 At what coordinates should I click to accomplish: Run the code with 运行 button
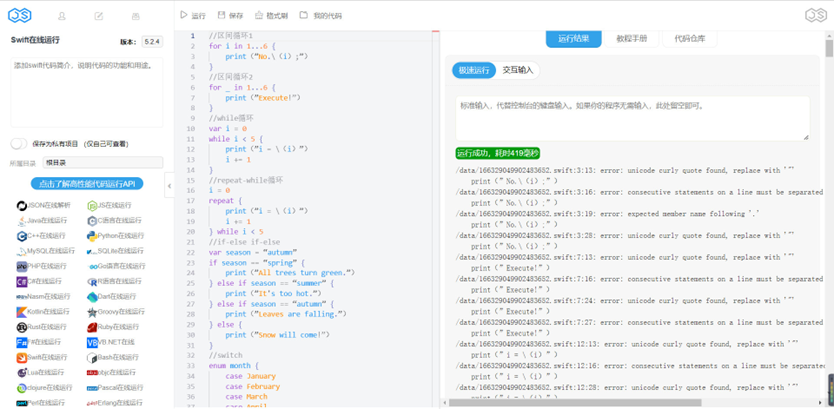pyautogui.click(x=193, y=15)
